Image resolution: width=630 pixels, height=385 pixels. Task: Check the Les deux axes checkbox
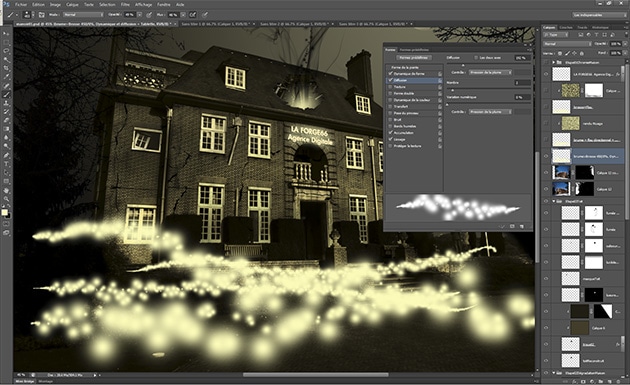(476, 58)
